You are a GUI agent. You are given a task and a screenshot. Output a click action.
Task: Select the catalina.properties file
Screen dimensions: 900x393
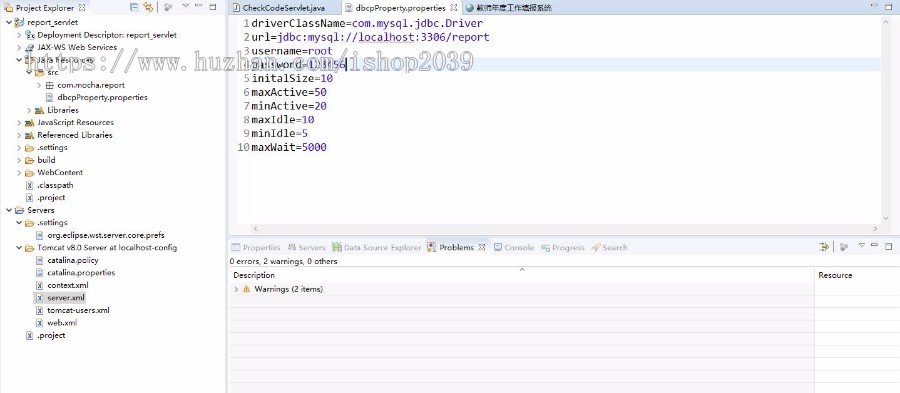pos(81,273)
